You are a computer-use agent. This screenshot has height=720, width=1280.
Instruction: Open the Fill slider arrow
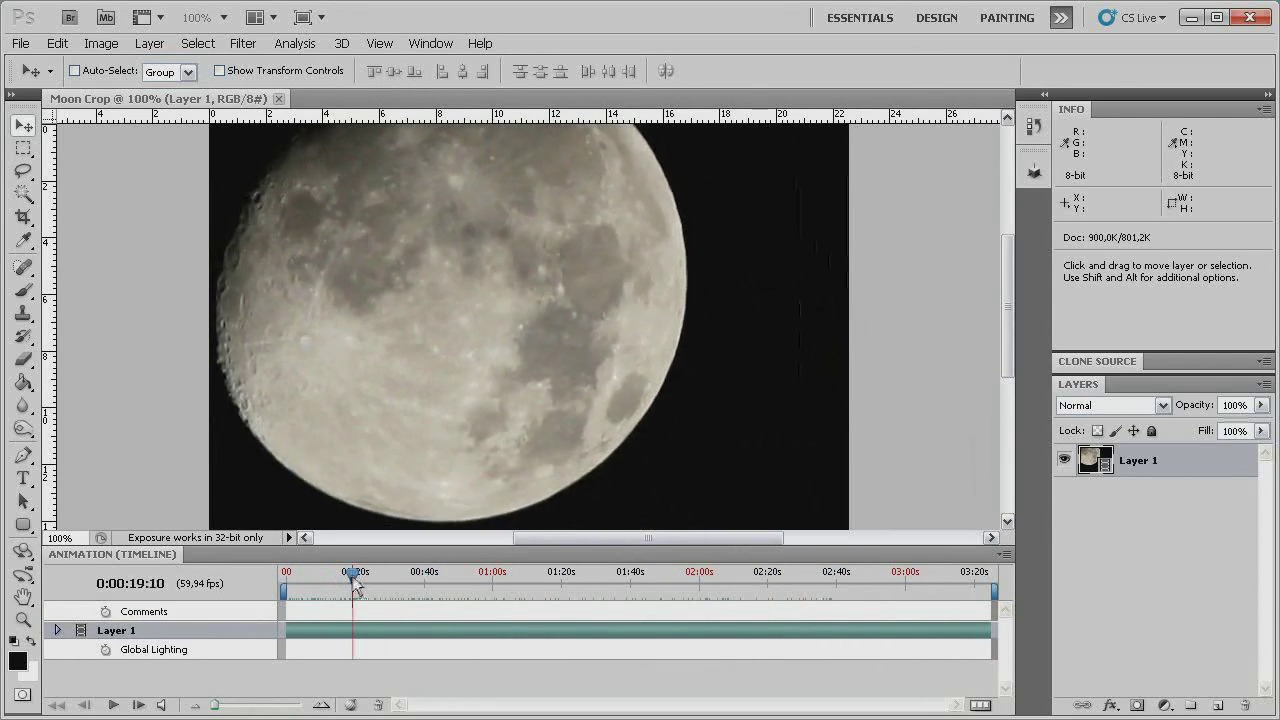point(1261,431)
